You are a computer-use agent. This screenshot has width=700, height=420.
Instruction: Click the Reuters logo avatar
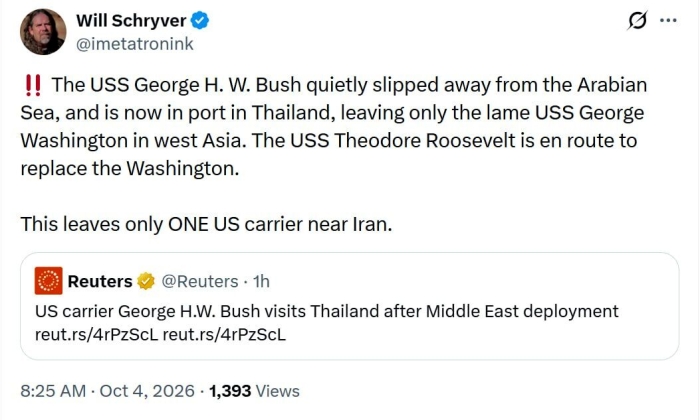click(x=49, y=281)
